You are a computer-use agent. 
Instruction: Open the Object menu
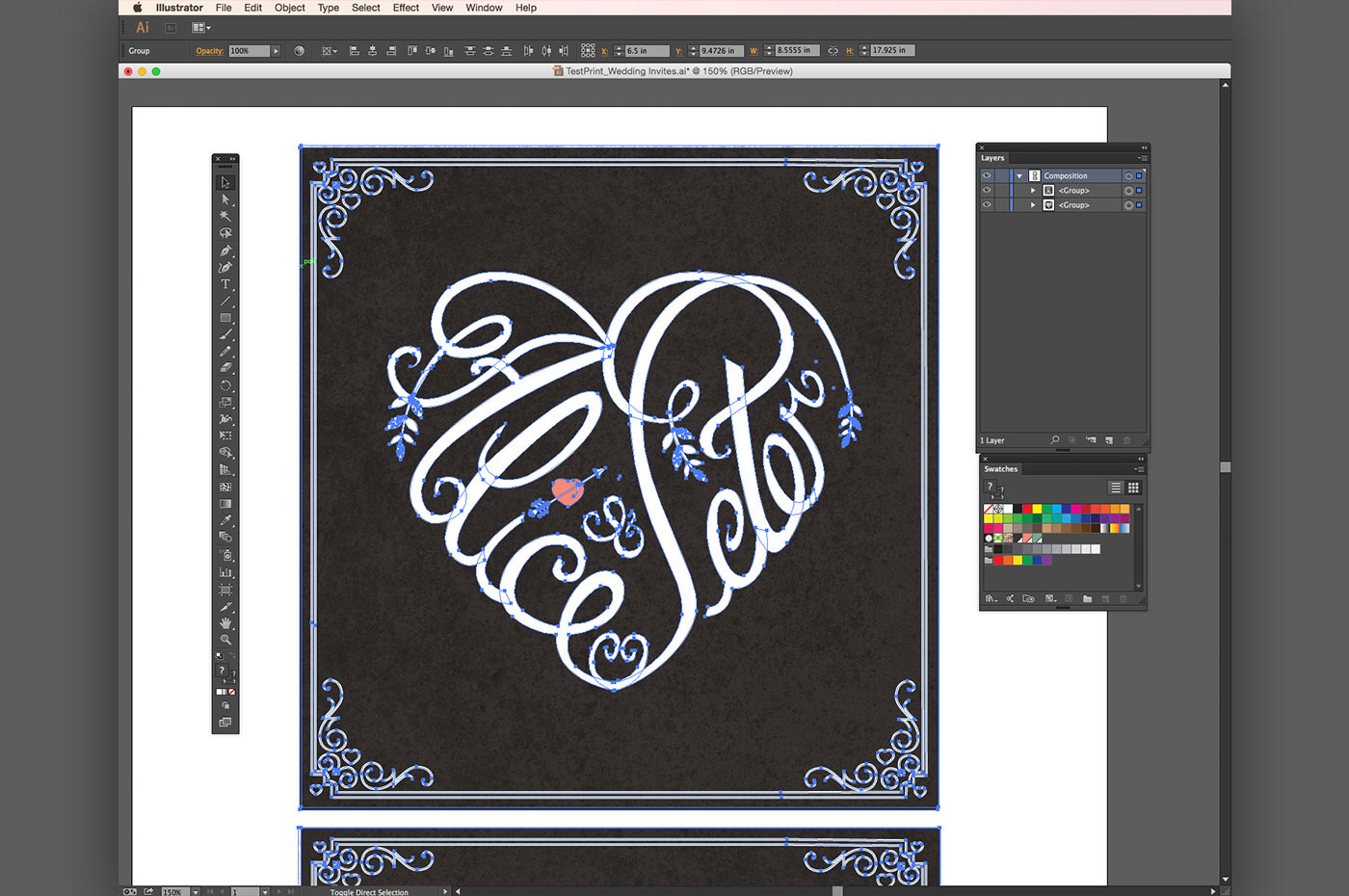tap(290, 8)
